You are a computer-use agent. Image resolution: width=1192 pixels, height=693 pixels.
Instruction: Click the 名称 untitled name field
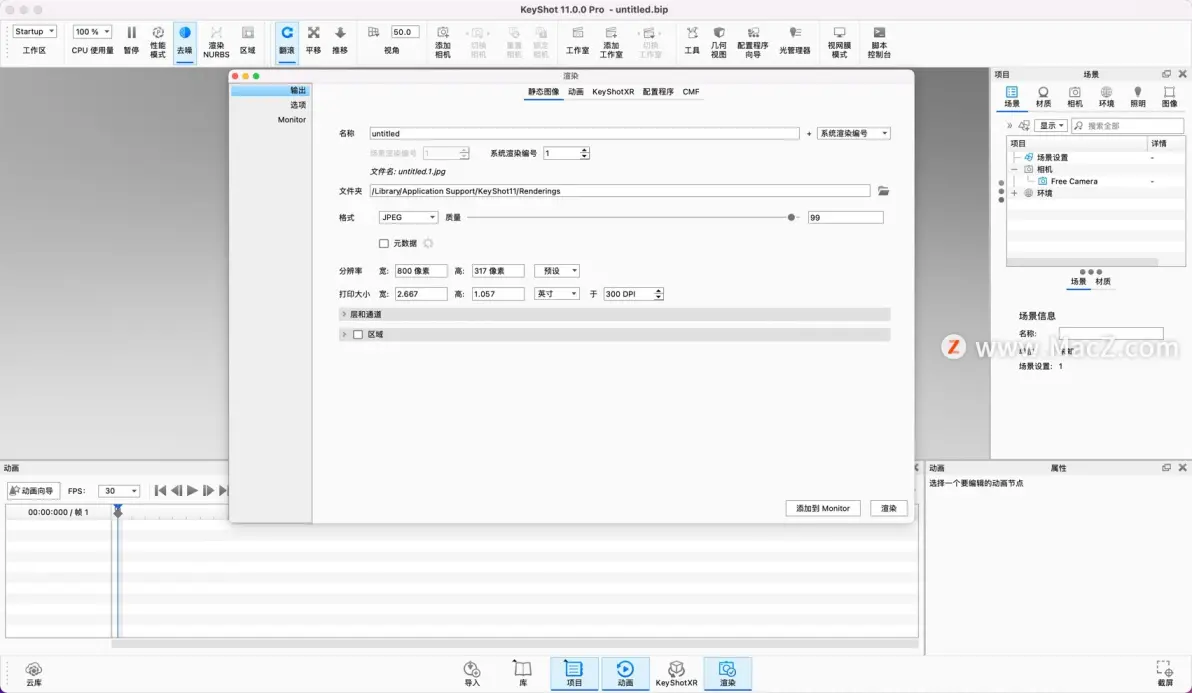584,133
